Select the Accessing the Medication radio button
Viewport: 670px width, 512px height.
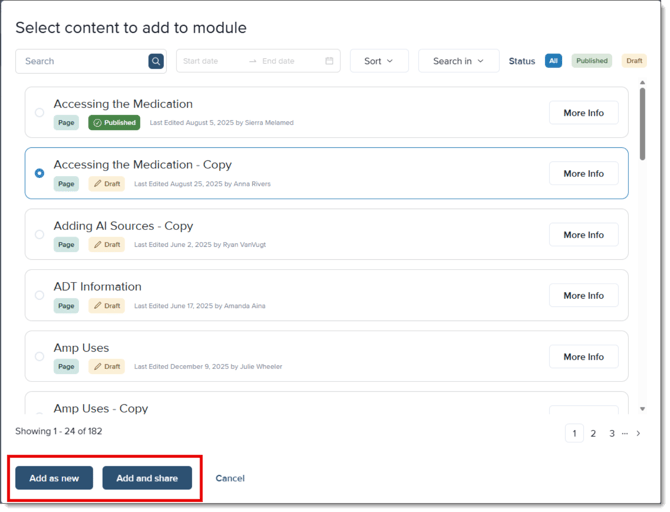tap(39, 112)
